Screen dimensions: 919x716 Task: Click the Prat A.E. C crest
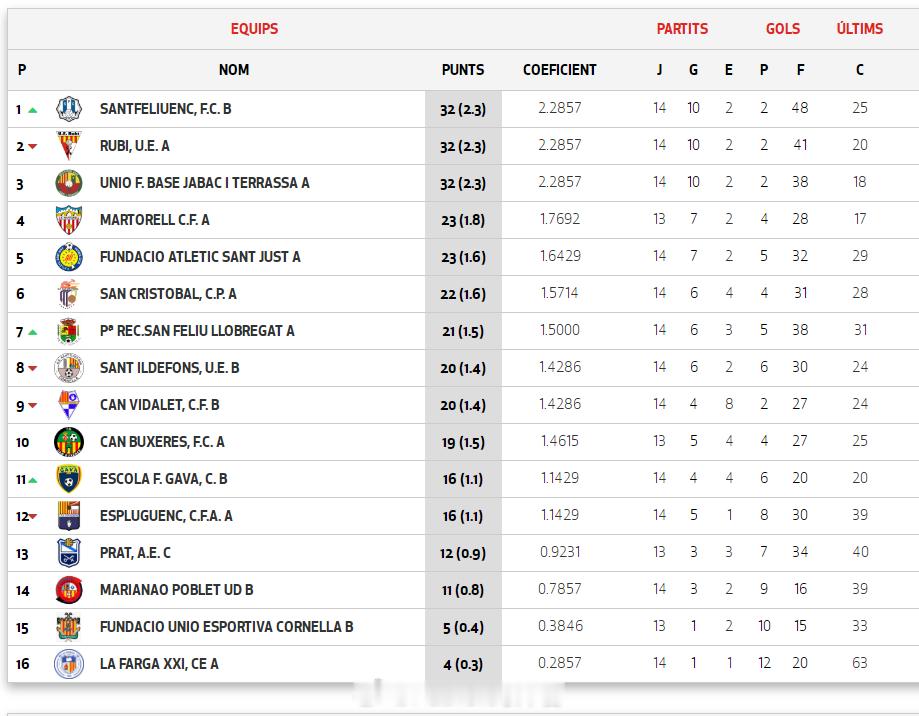coord(69,553)
